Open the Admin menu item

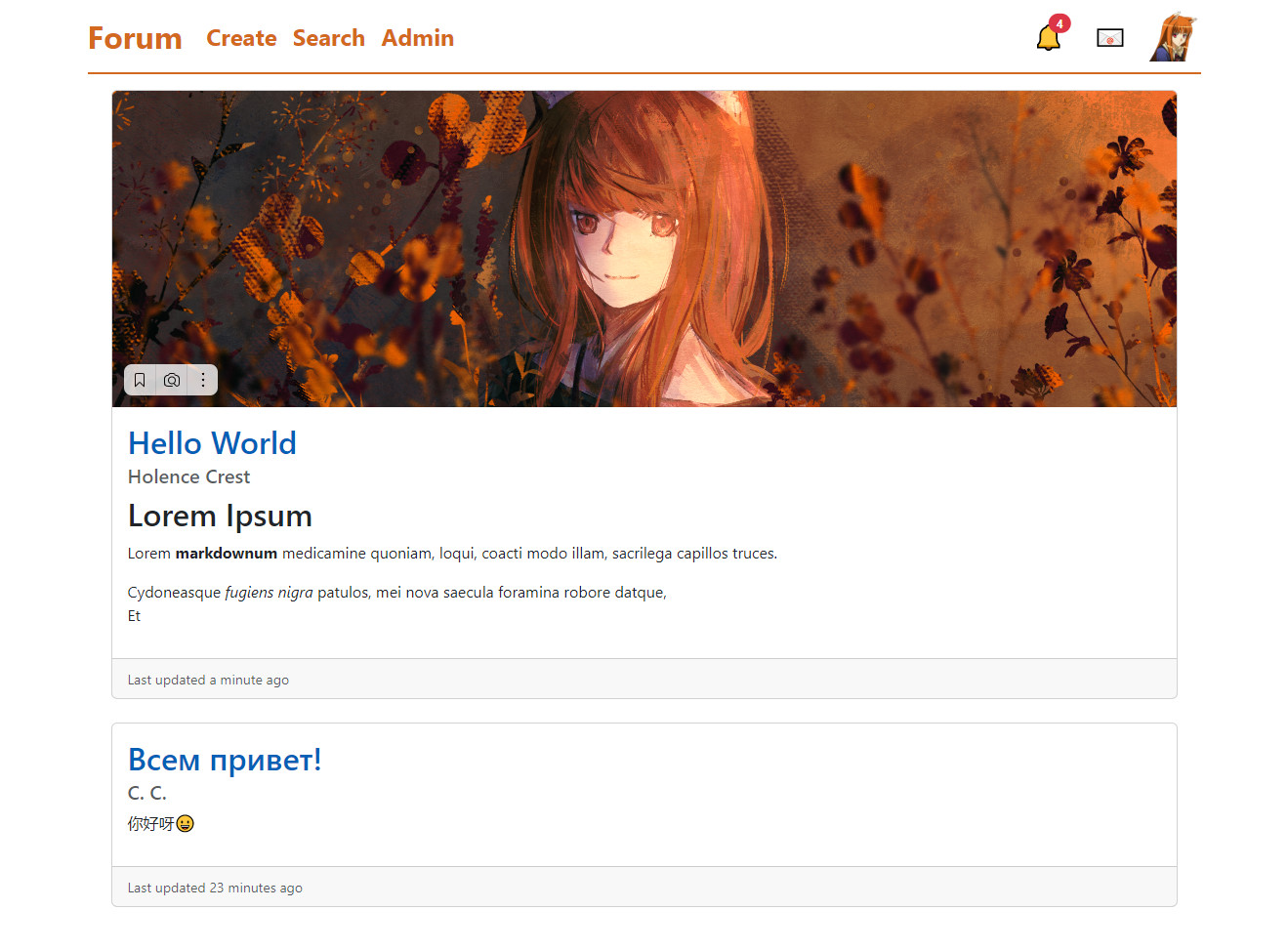pos(418,38)
